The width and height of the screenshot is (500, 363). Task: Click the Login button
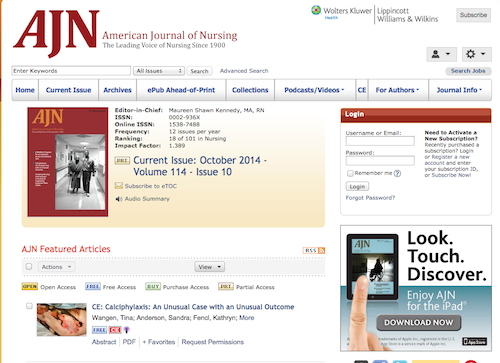(357, 186)
